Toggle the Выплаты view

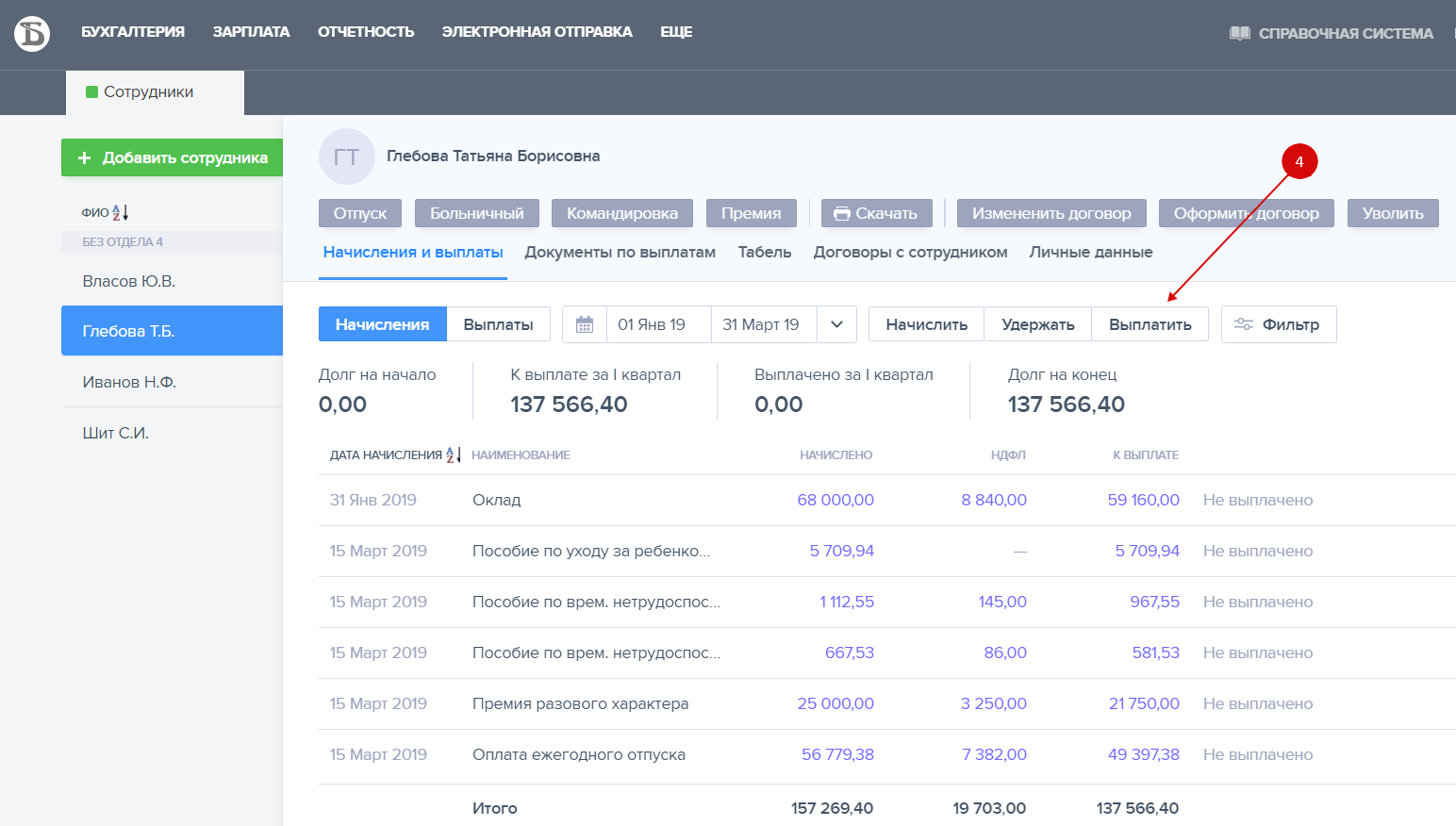click(499, 324)
